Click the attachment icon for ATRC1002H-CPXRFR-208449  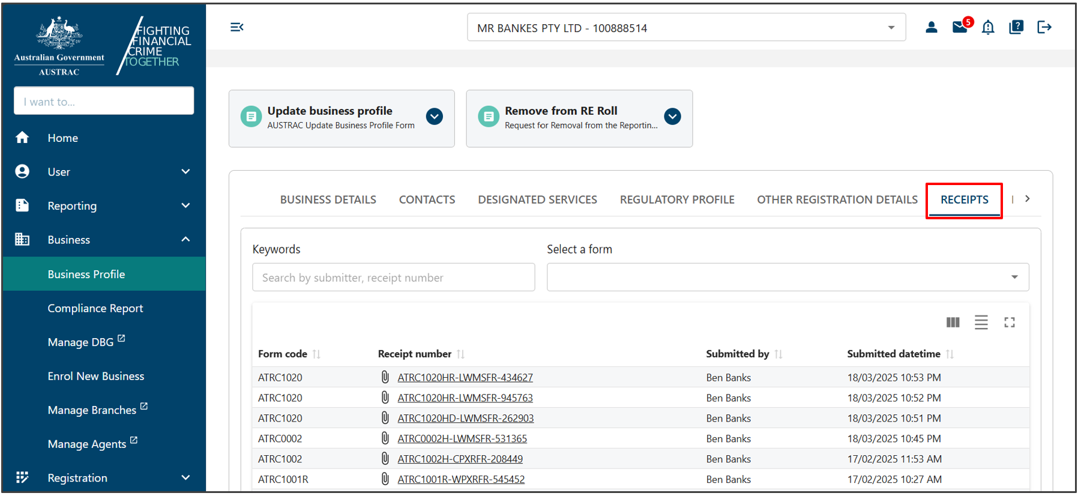(385, 459)
